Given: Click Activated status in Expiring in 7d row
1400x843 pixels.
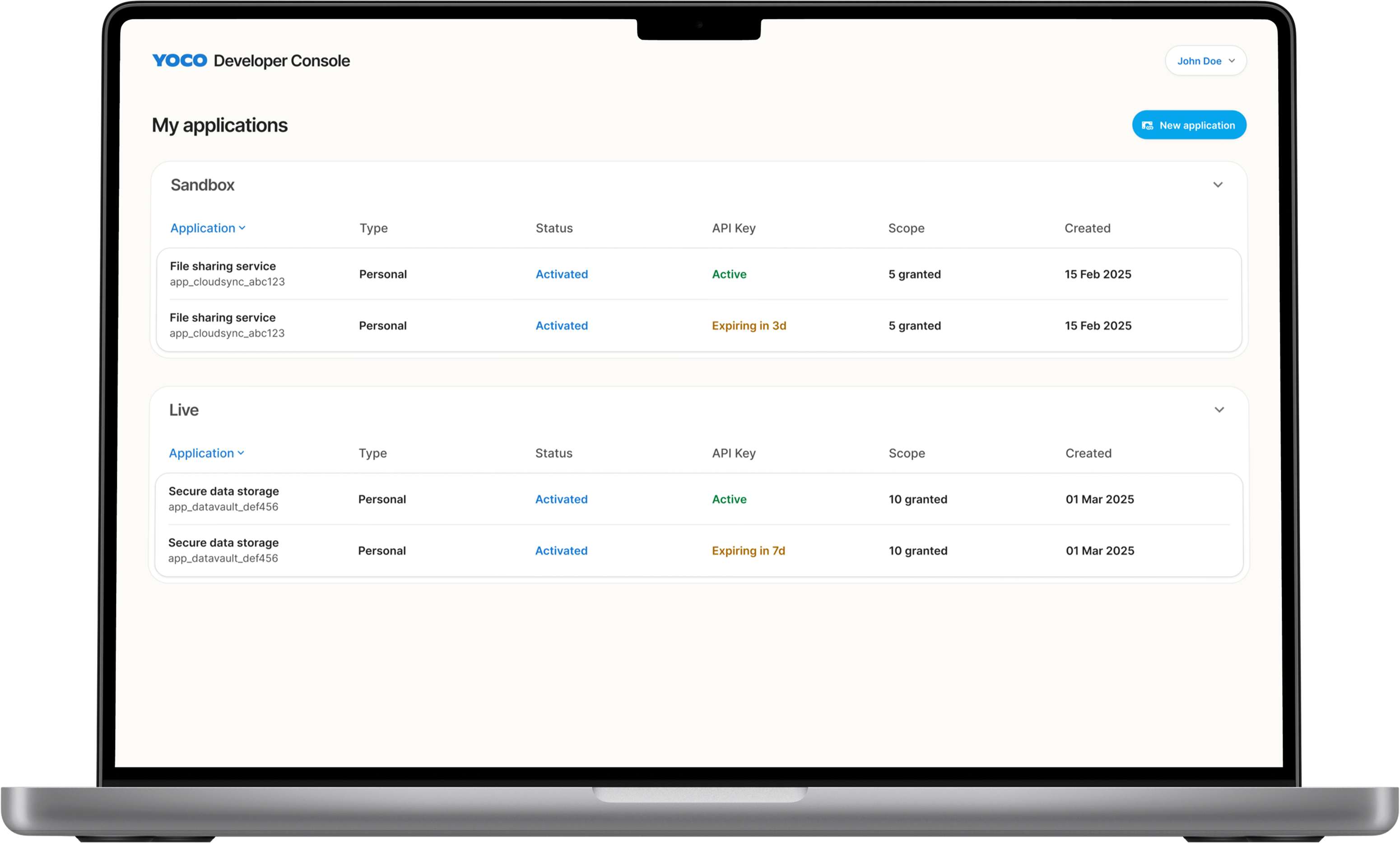Looking at the screenshot, I should 561,551.
